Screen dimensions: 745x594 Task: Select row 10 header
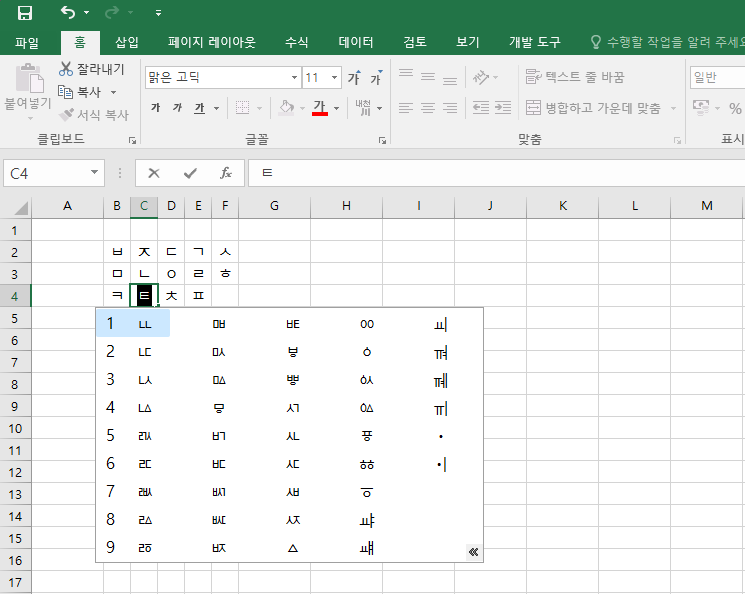coord(15,429)
